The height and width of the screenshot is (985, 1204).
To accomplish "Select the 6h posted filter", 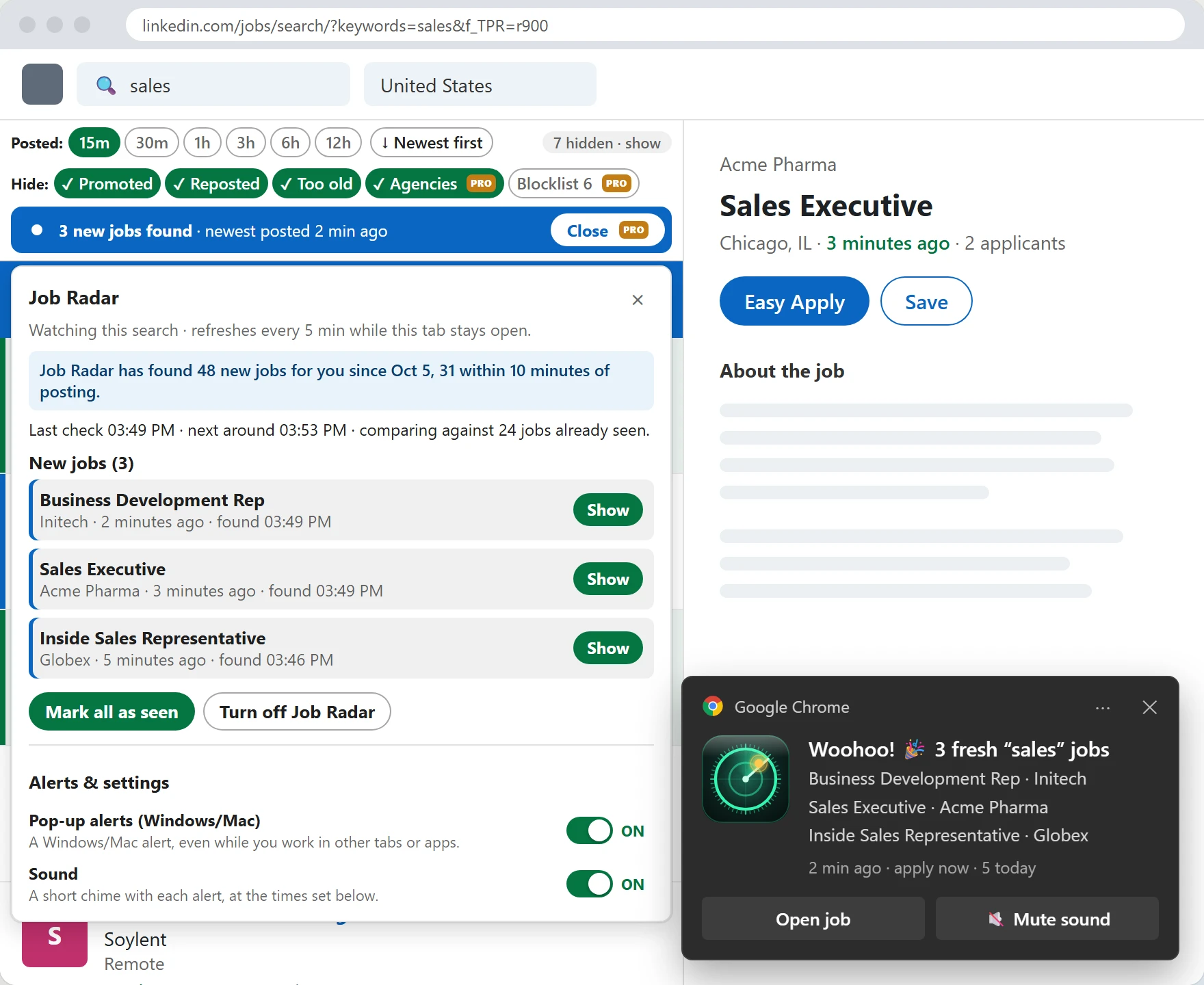I will click(291, 142).
